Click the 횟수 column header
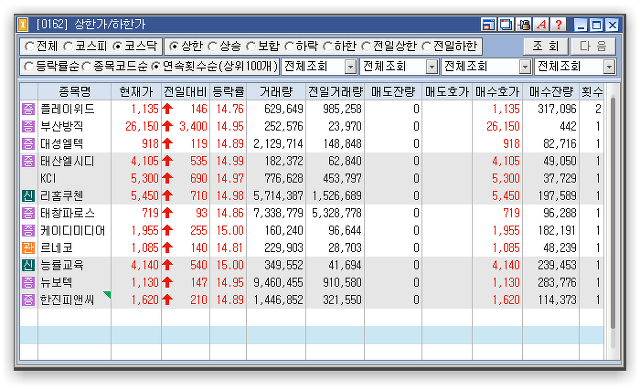The image size is (640, 389). (591, 92)
